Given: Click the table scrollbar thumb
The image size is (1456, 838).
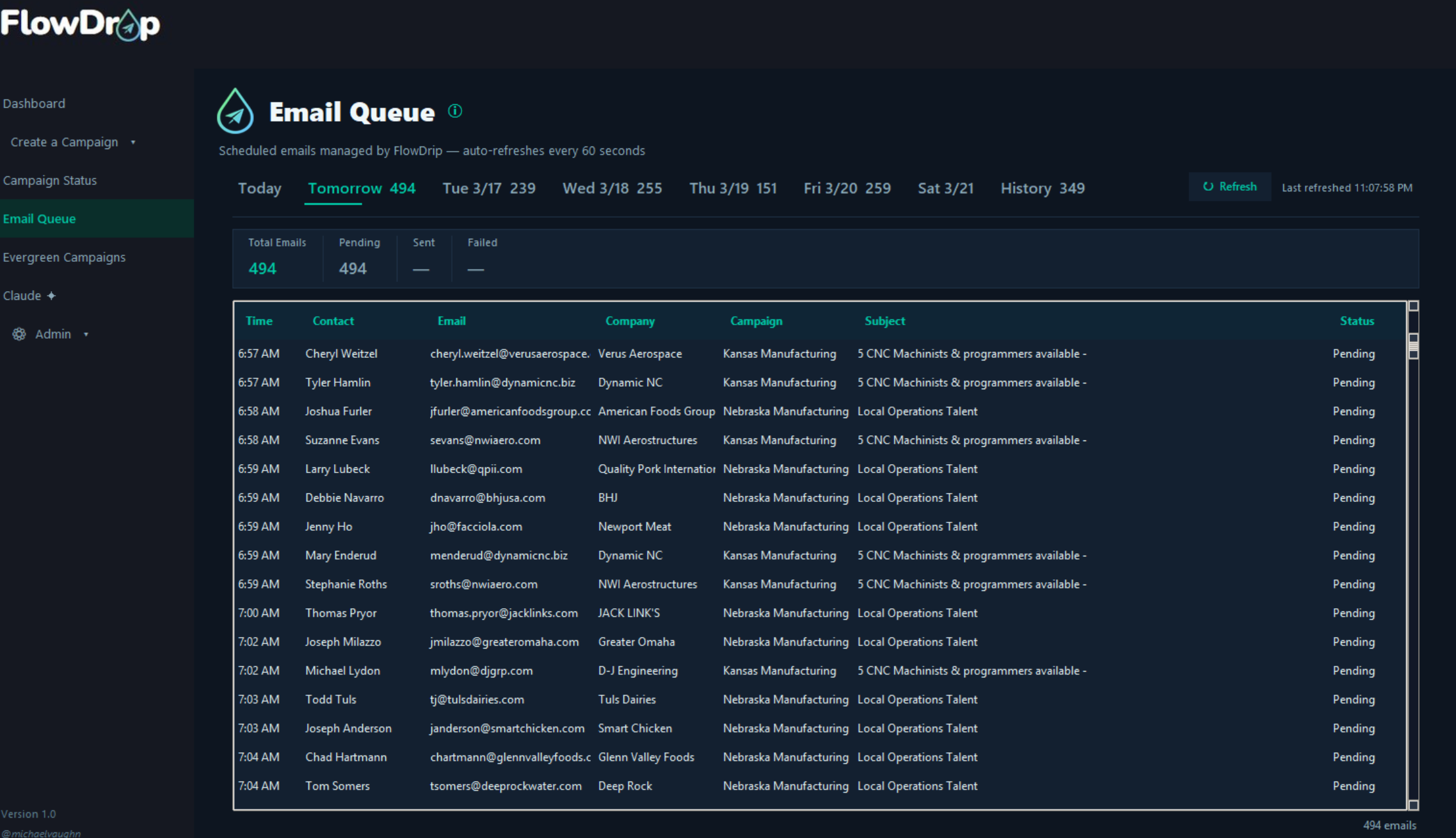Looking at the screenshot, I should pyautogui.click(x=1413, y=346).
